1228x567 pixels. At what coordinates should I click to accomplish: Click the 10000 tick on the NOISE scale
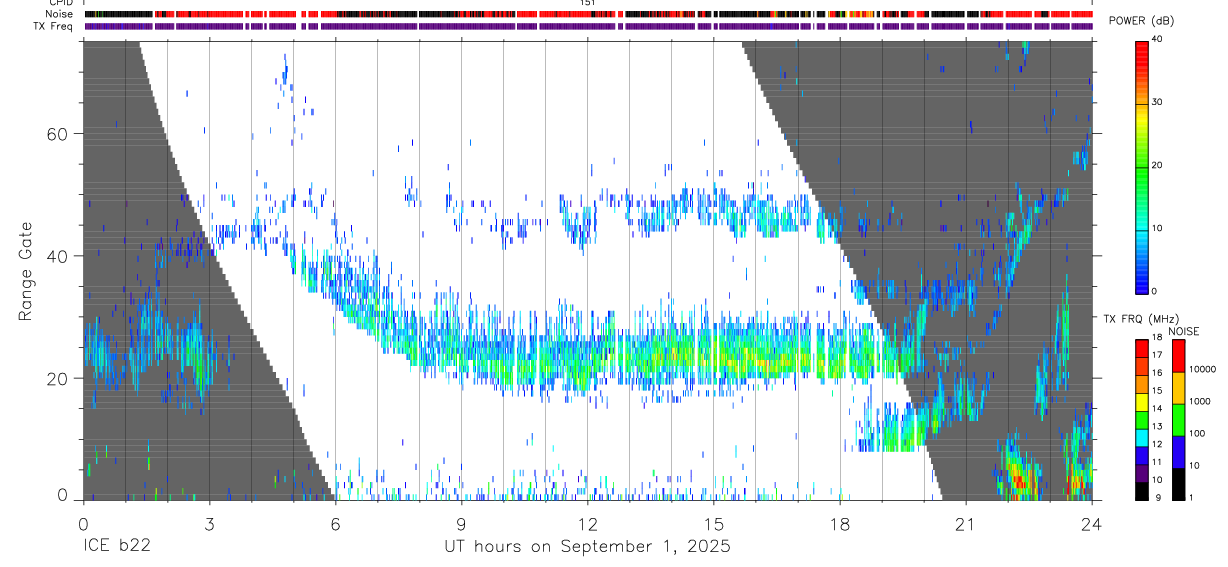pyautogui.click(x=1202, y=370)
